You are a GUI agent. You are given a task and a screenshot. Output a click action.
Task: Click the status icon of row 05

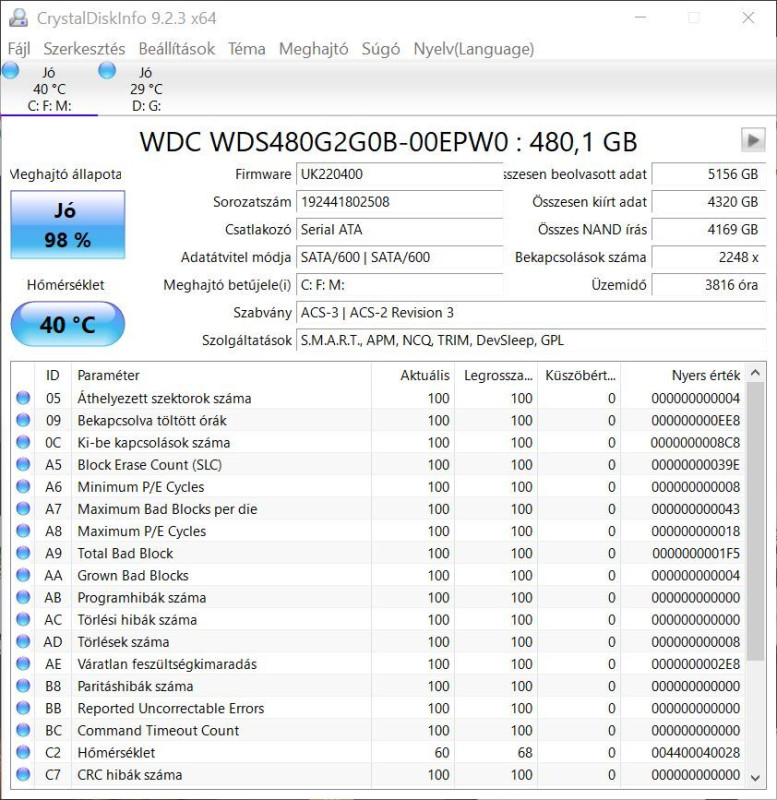23,397
